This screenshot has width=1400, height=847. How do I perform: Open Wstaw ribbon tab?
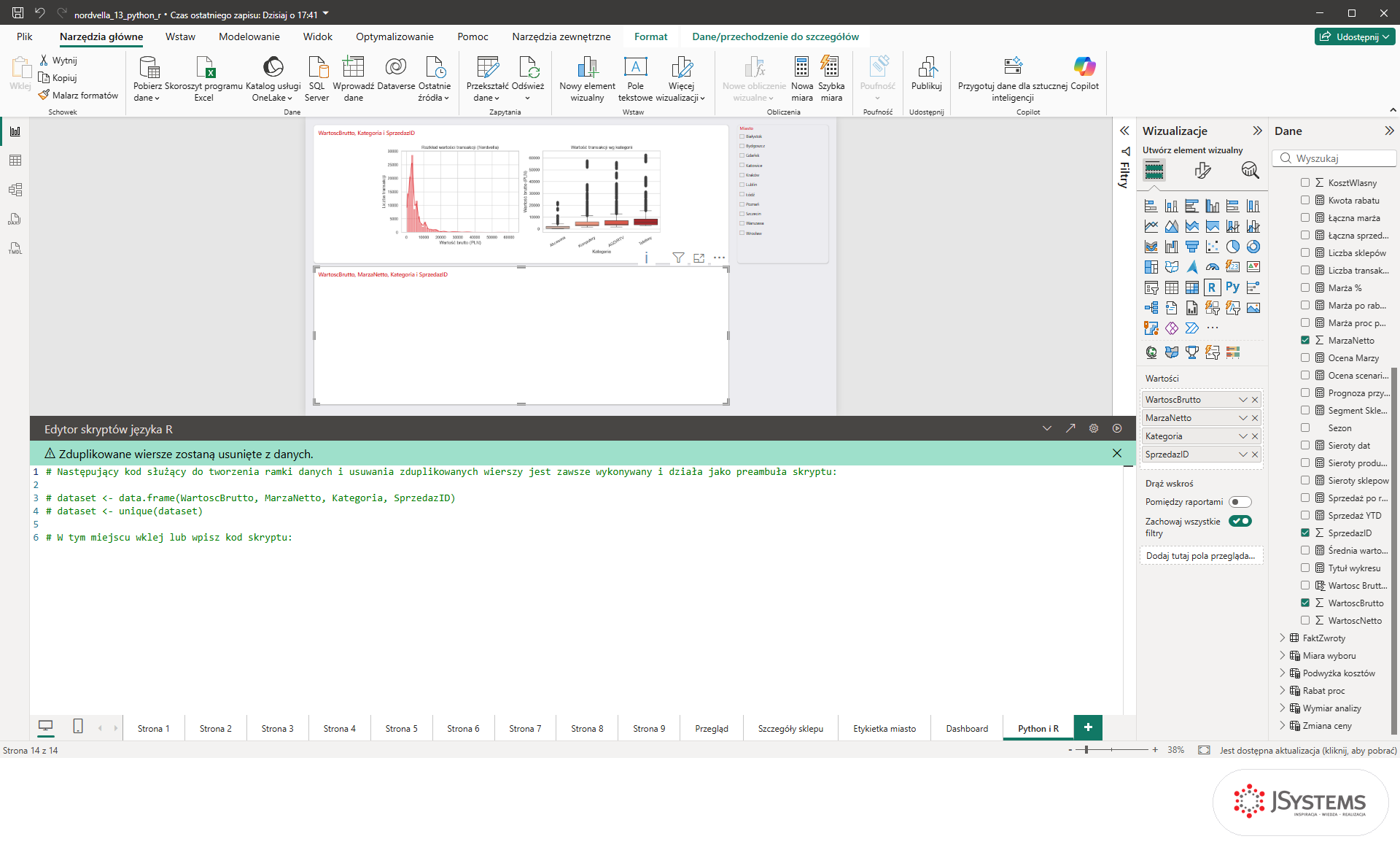click(180, 36)
